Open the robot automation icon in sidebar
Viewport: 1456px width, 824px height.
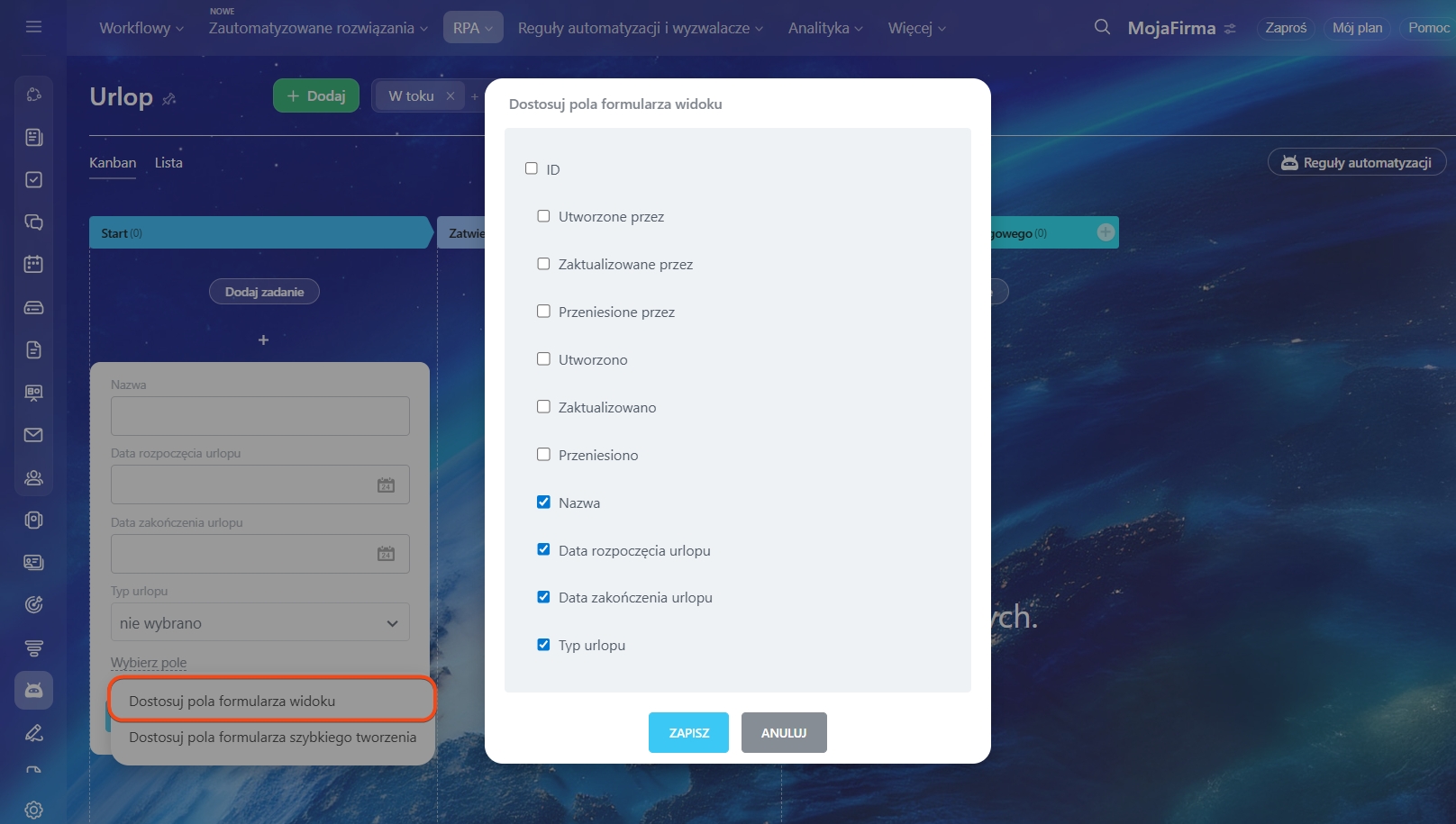(x=33, y=690)
